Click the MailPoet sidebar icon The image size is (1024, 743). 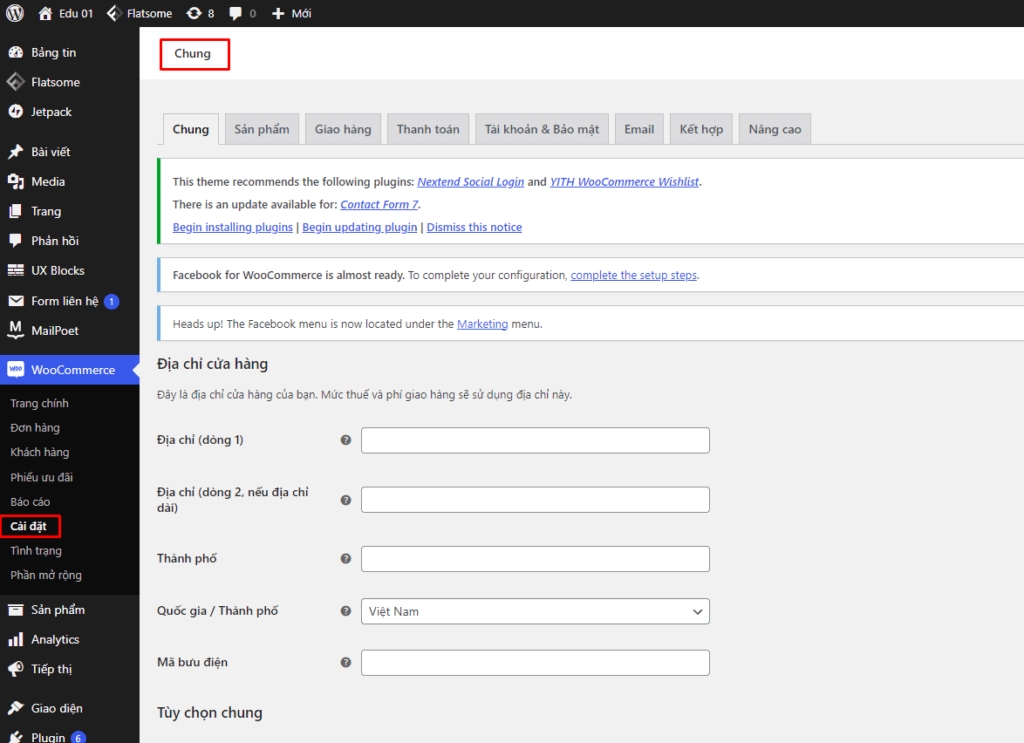[x=15, y=330]
